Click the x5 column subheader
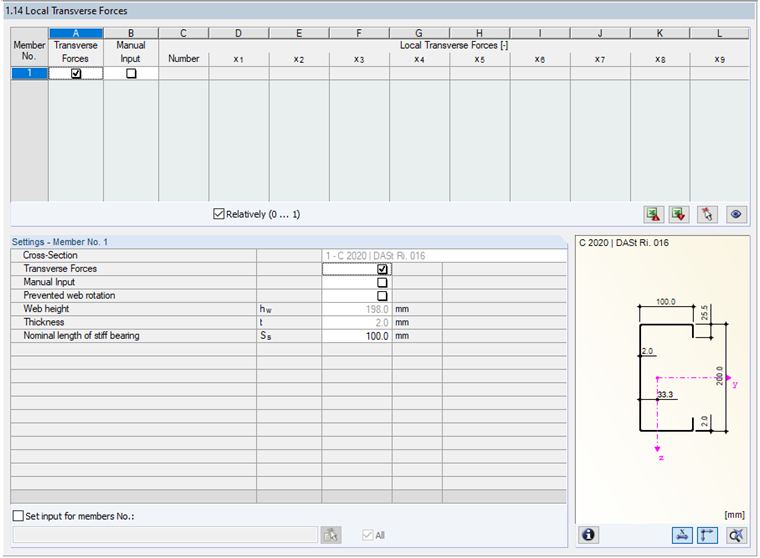The image size is (760, 558). (x=479, y=59)
